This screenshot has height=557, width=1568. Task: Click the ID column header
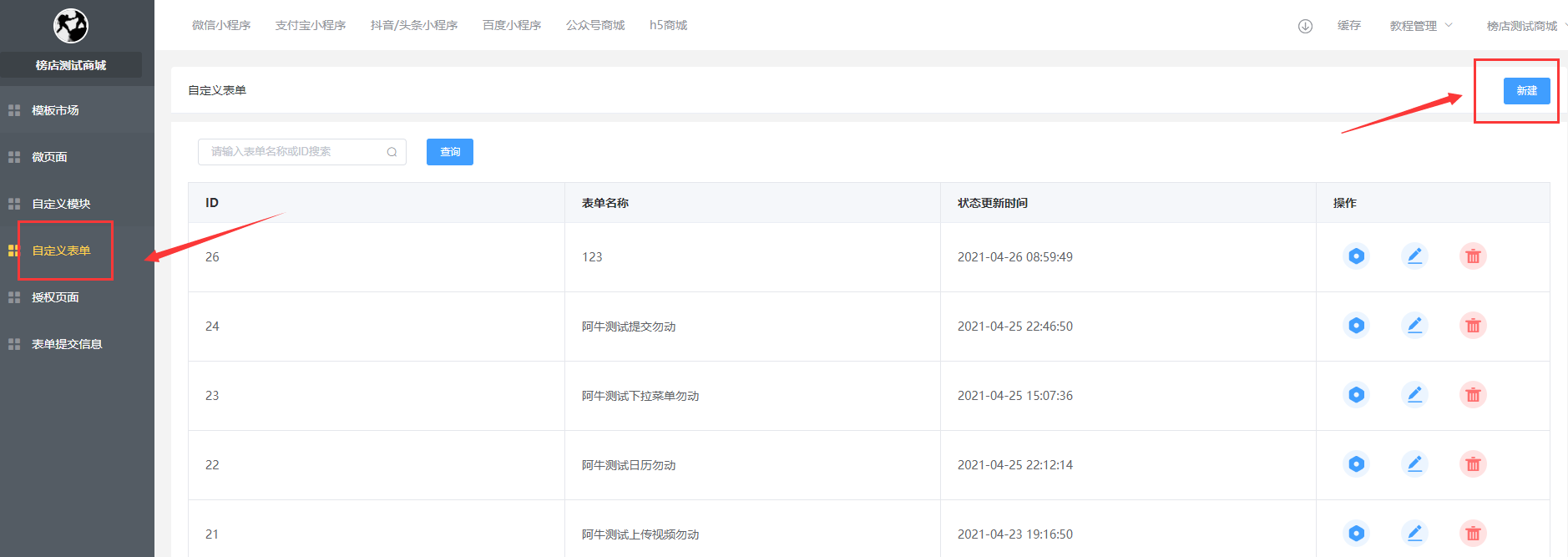click(x=212, y=203)
